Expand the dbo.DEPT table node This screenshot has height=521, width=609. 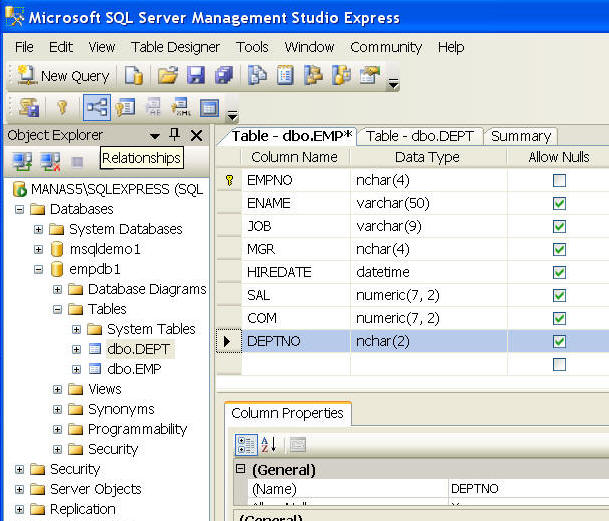click(x=77, y=349)
